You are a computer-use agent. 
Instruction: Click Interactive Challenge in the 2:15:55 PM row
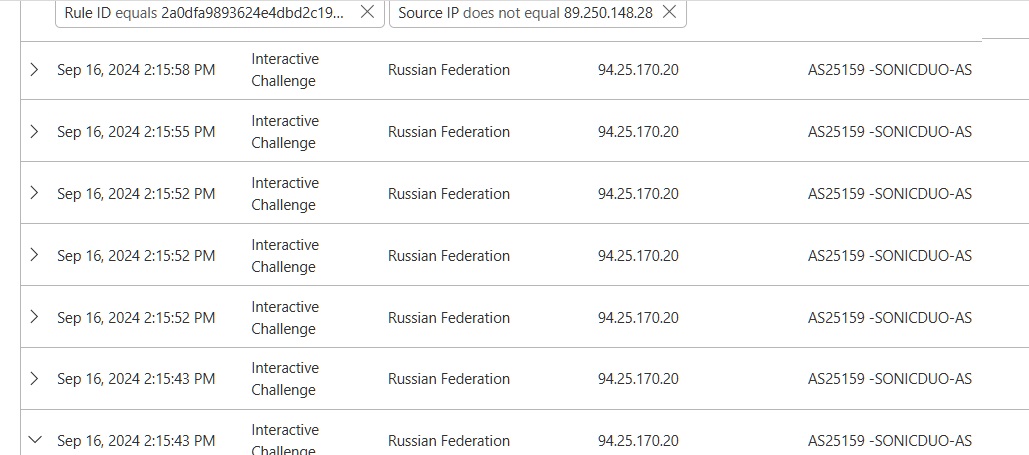pos(285,132)
